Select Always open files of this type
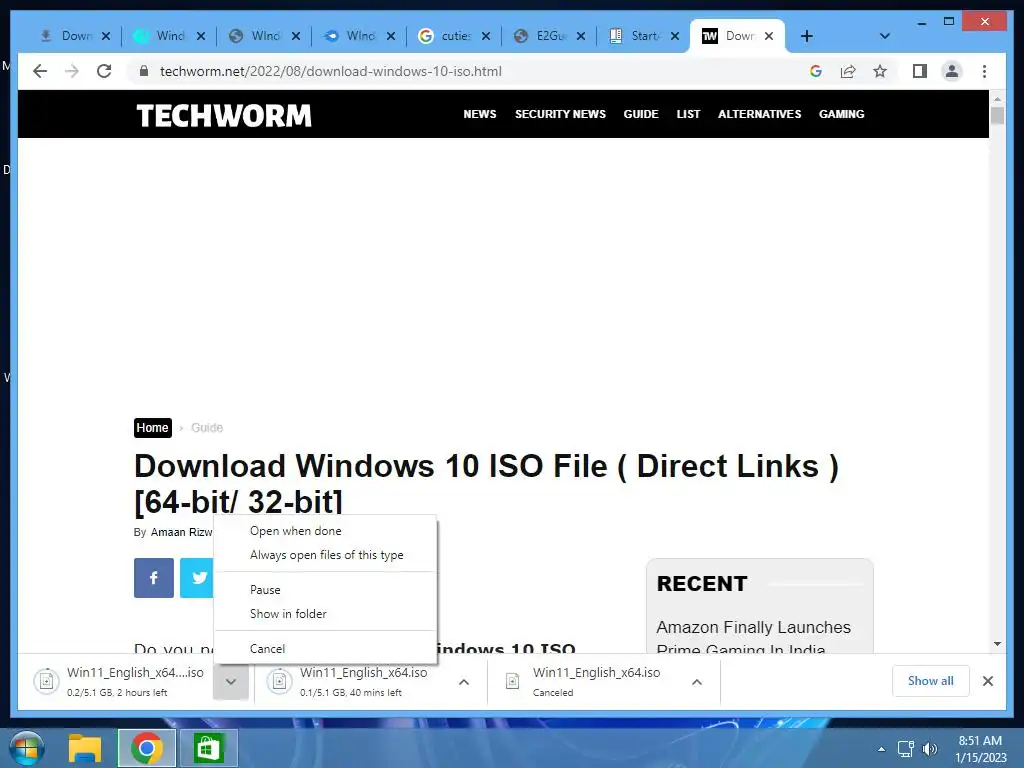The height and width of the screenshot is (768, 1024). (x=325, y=555)
